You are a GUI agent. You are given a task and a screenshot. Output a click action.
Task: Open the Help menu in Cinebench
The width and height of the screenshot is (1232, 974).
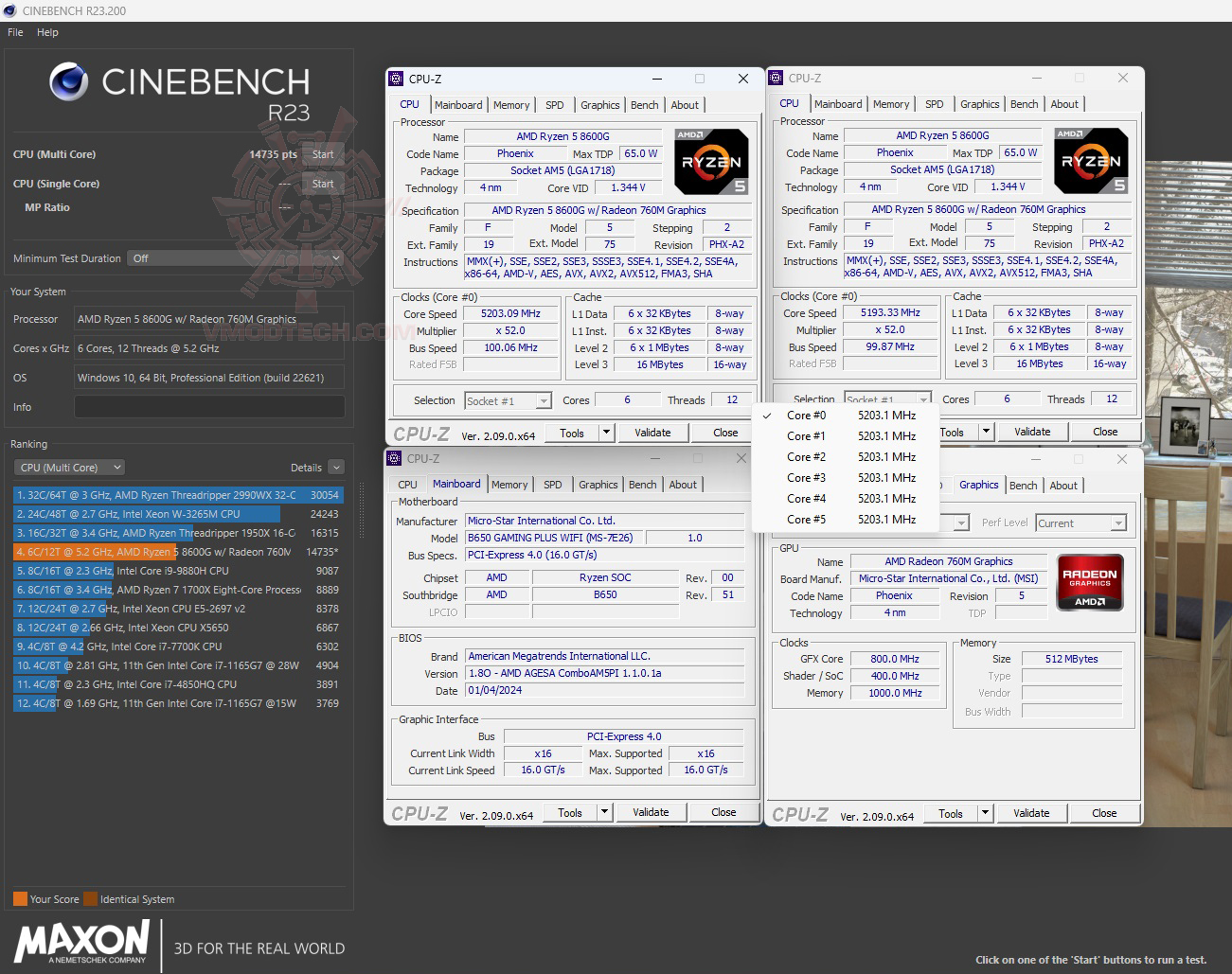[x=47, y=32]
